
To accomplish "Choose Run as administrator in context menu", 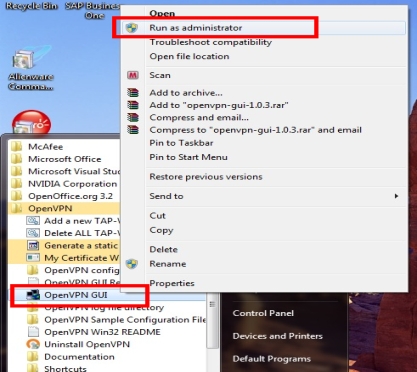I will 264,28.
